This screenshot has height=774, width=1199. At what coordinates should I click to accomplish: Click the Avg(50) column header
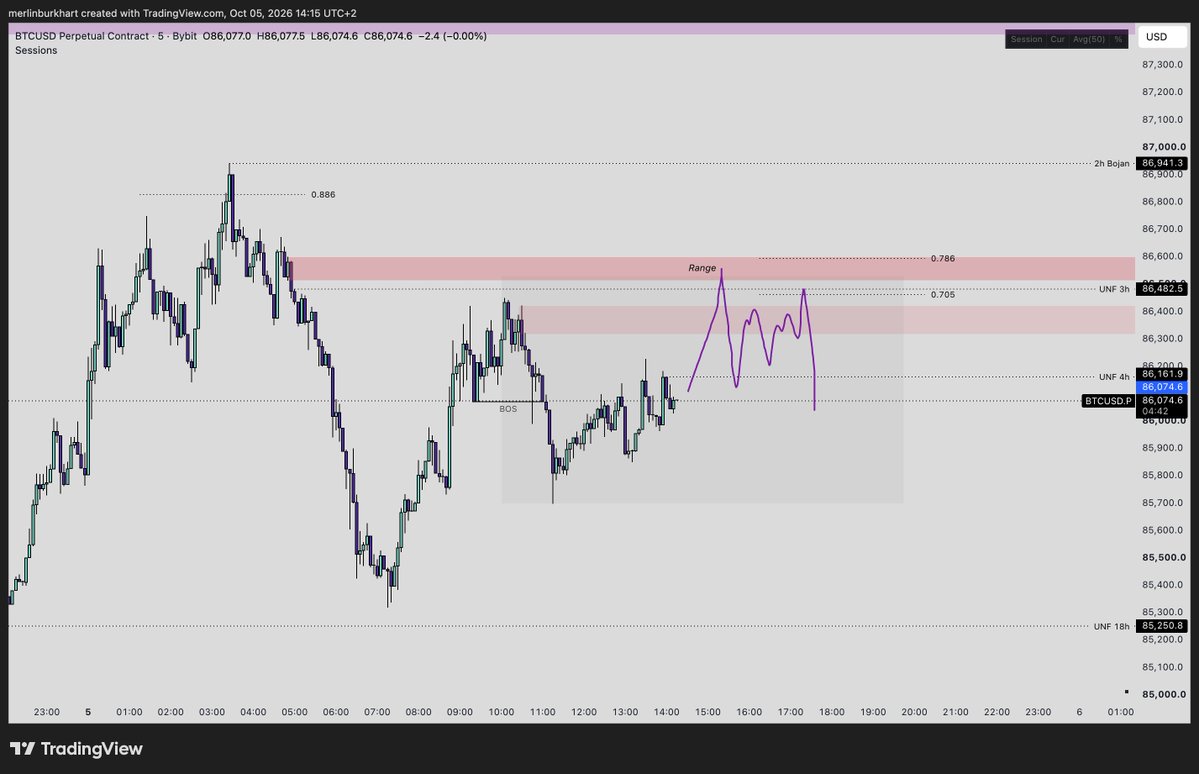pyautogui.click(x=1089, y=39)
